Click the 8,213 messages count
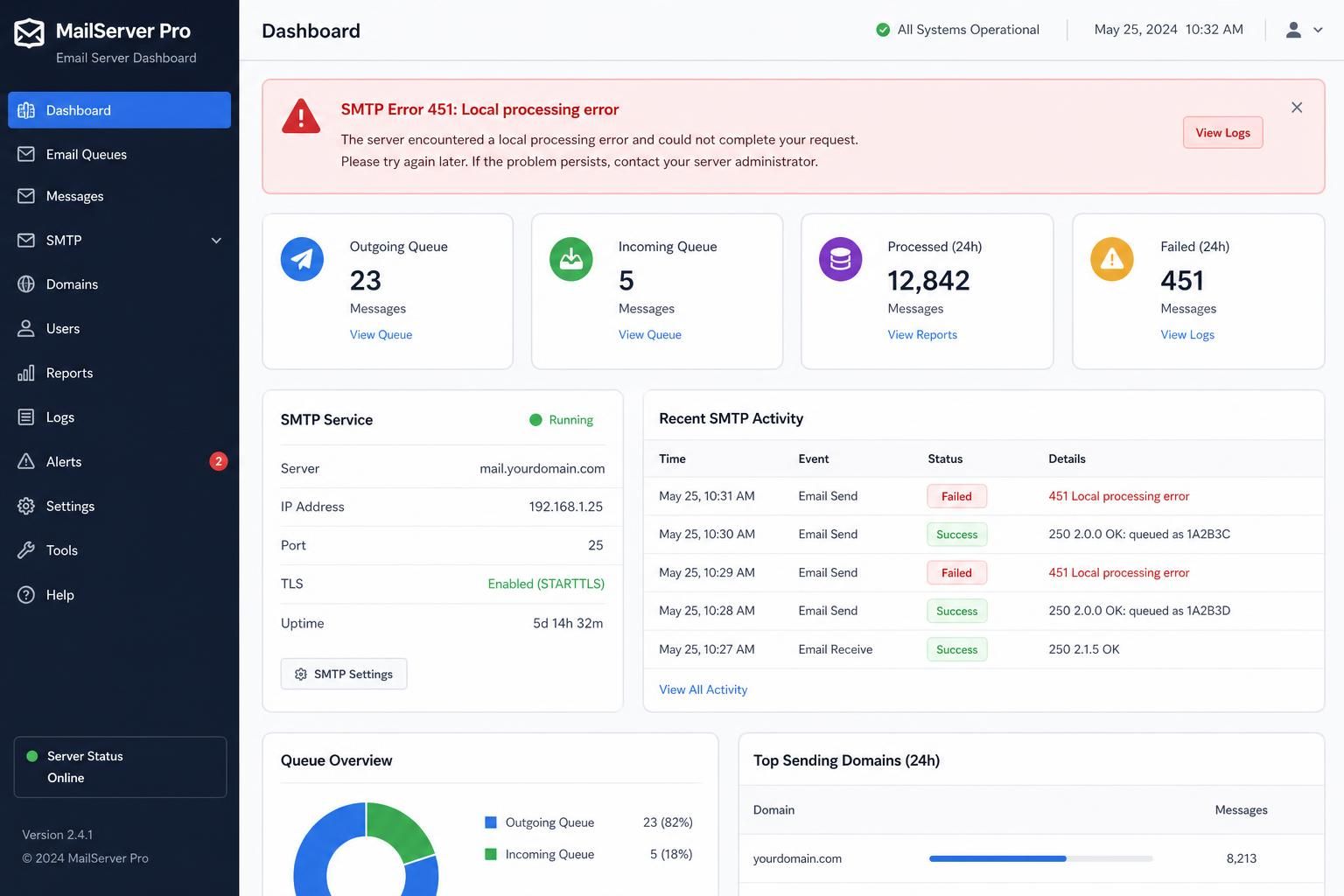Screen dimensions: 1344x896 (x=1242, y=858)
